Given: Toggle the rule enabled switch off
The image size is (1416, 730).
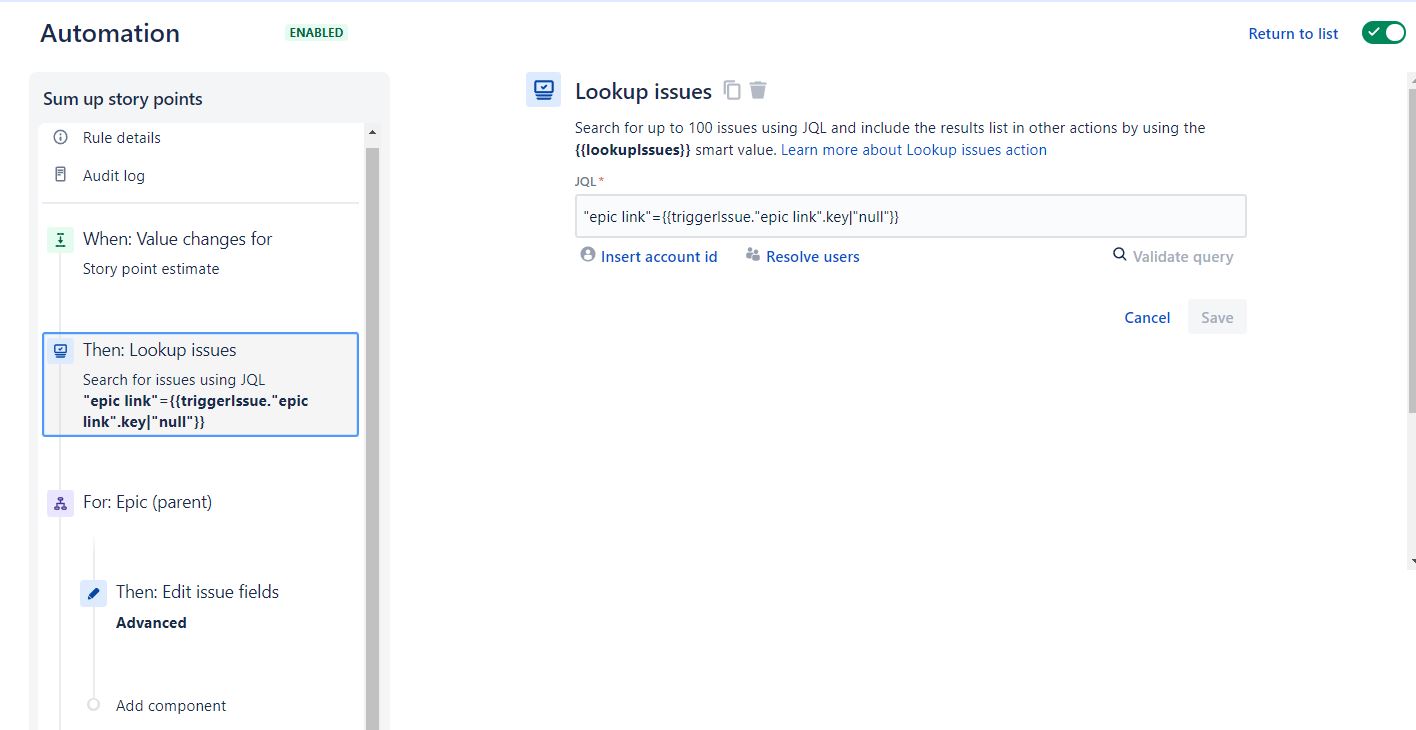Looking at the screenshot, I should [x=1384, y=33].
